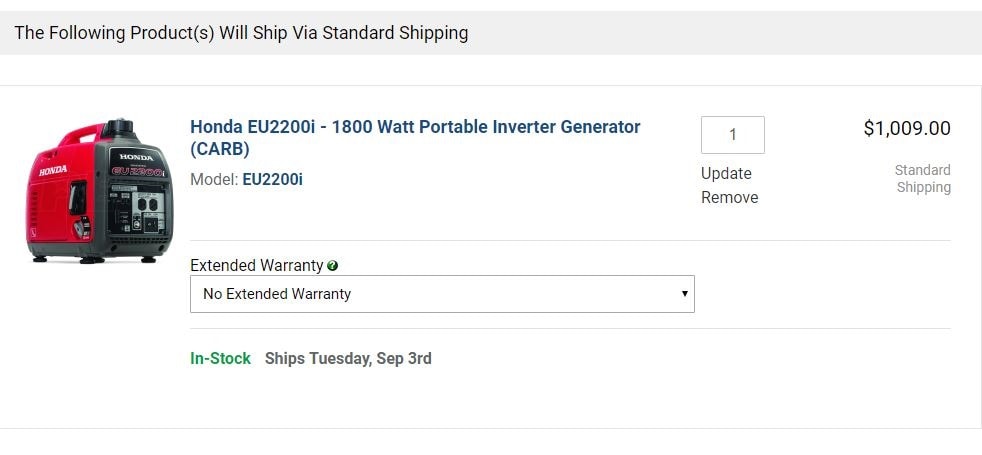The image size is (982, 455).
Task: Click the Ships Tuesday, Sep 3rd text
Action: point(348,358)
